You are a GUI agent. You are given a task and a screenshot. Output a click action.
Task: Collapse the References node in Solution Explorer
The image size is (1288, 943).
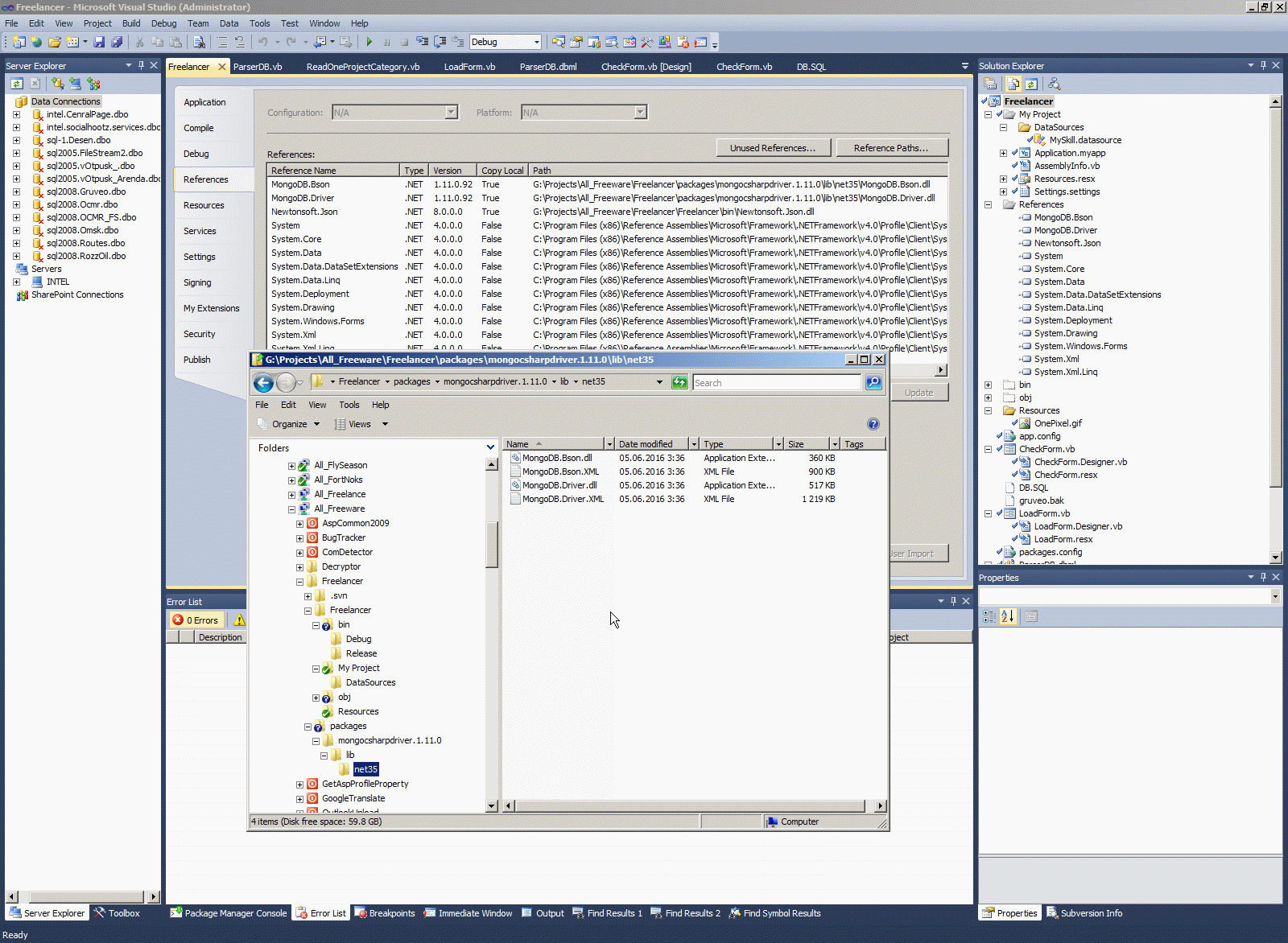pyautogui.click(x=988, y=205)
